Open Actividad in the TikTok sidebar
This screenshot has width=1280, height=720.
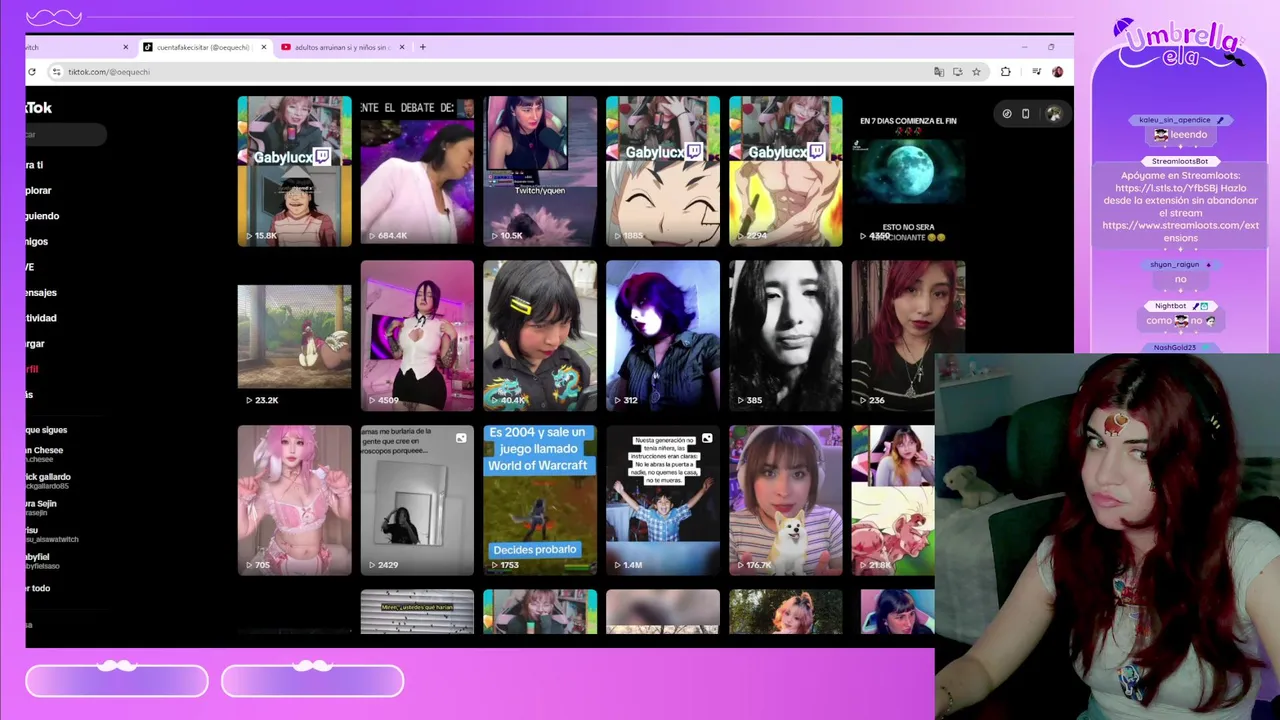pos(41,318)
